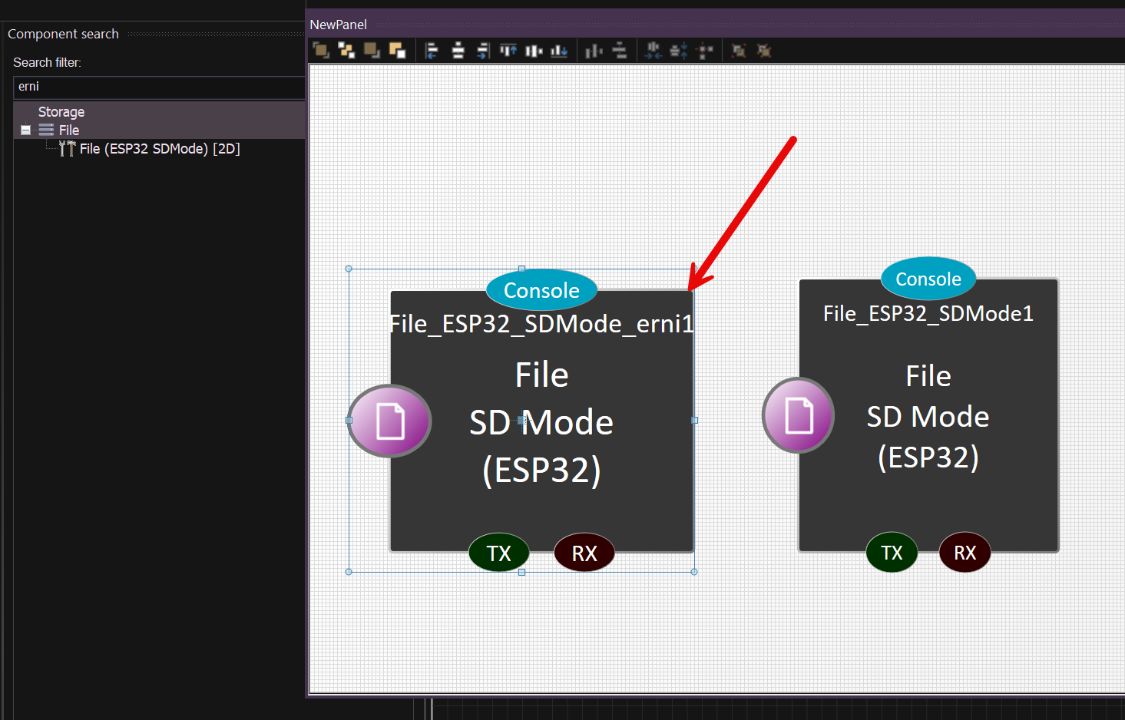1125x720 pixels.
Task: Click the reduce vertical spacing icon
Action: click(x=679, y=50)
